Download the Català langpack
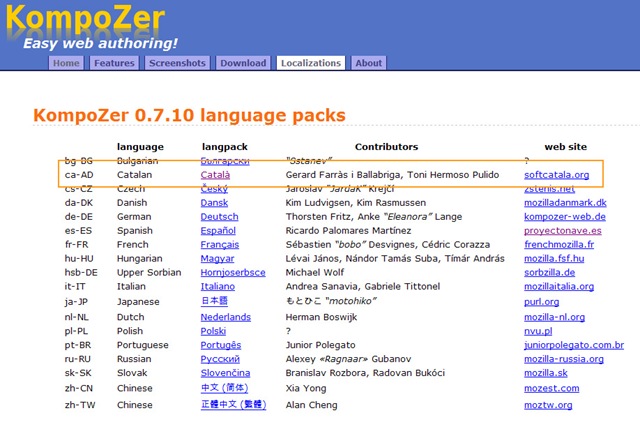 tap(215, 175)
